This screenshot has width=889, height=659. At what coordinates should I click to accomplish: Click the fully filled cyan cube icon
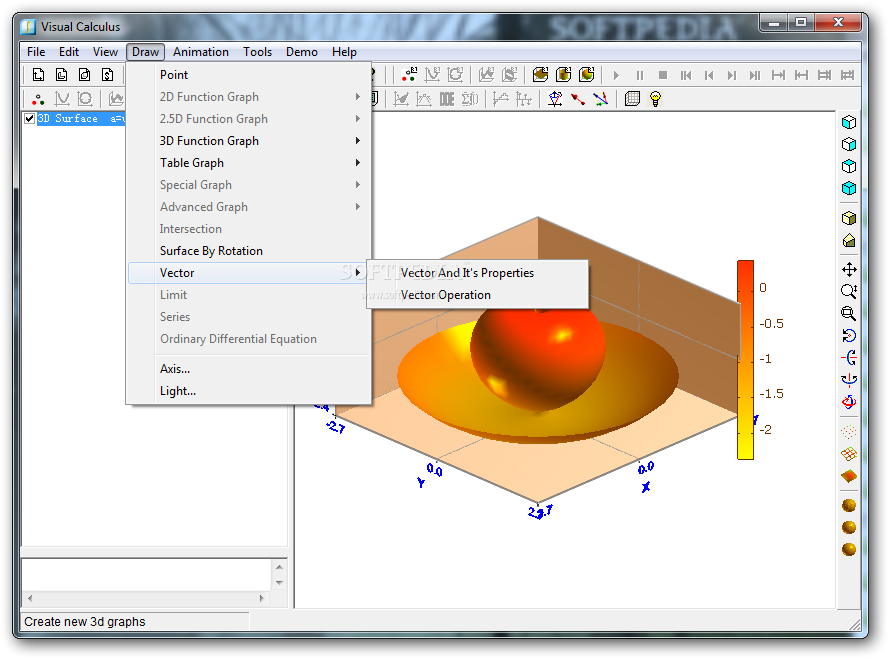coord(849,188)
